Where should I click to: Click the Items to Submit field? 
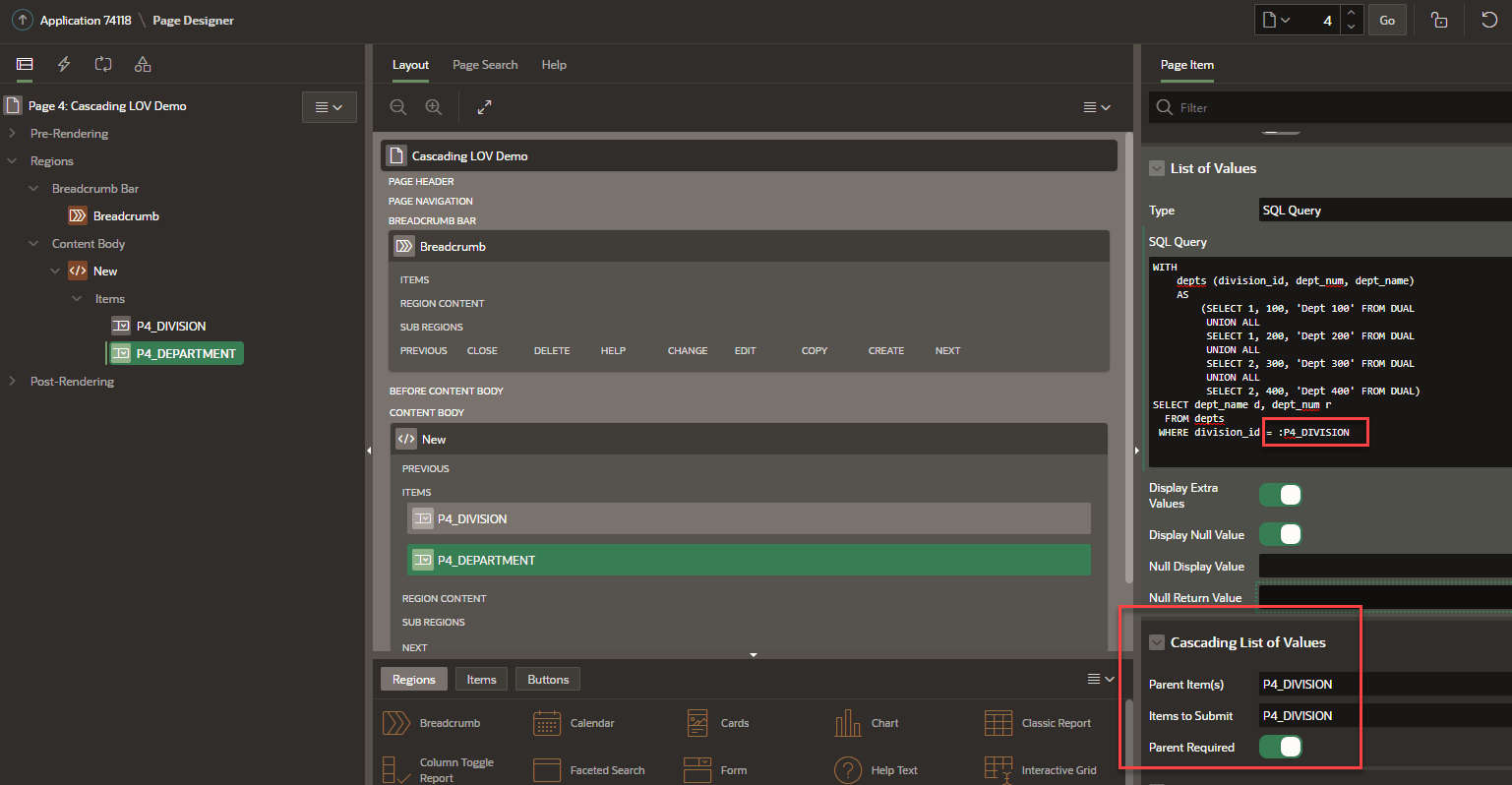click(1385, 715)
